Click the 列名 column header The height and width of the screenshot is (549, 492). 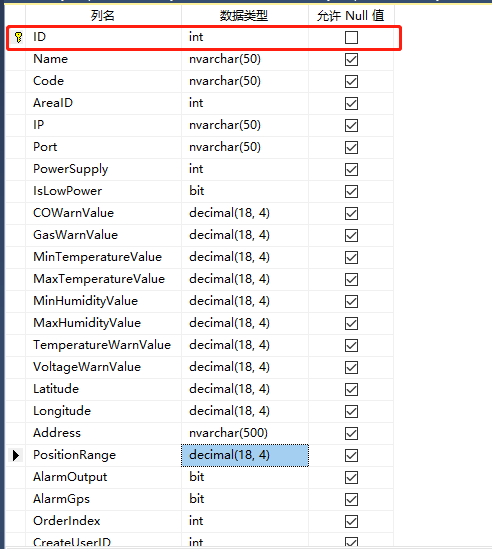coord(103,15)
